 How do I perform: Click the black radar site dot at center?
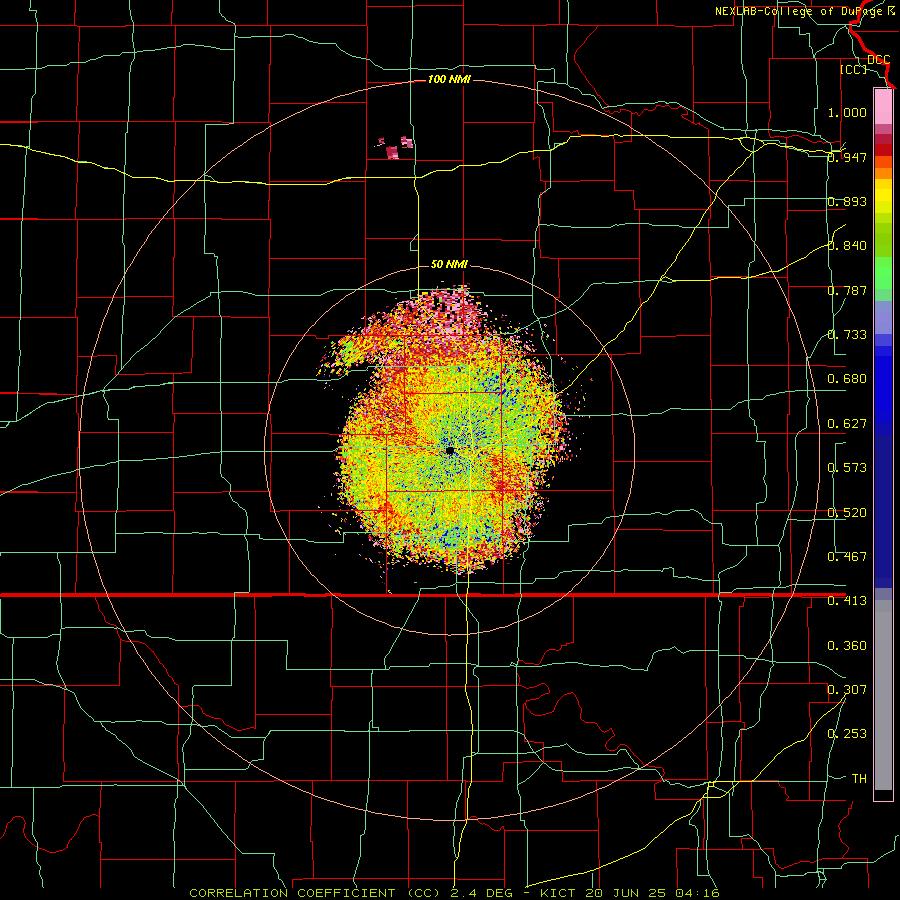(x=450, y=451)
